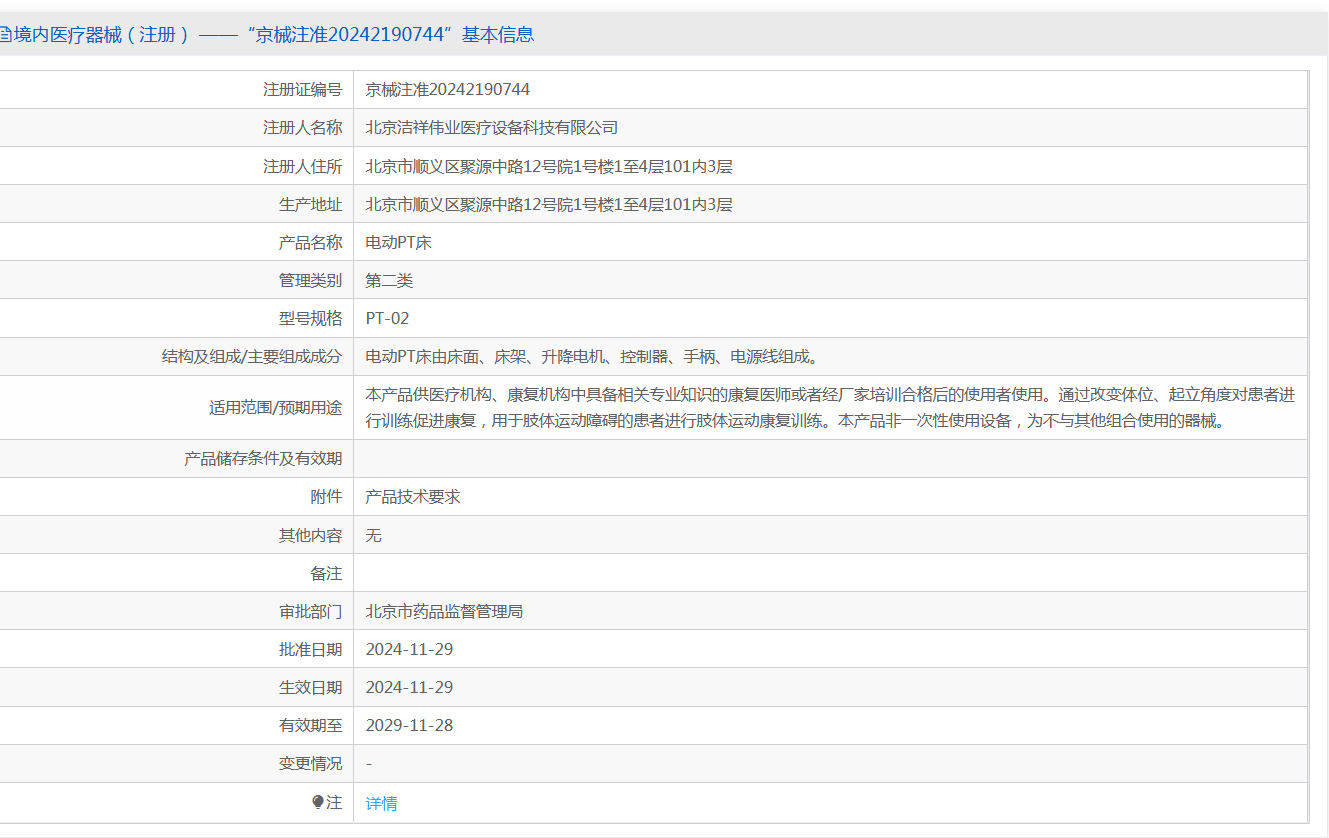Select the 有效期至 label
1329x838 pixels.
click(x=310, y=725)
